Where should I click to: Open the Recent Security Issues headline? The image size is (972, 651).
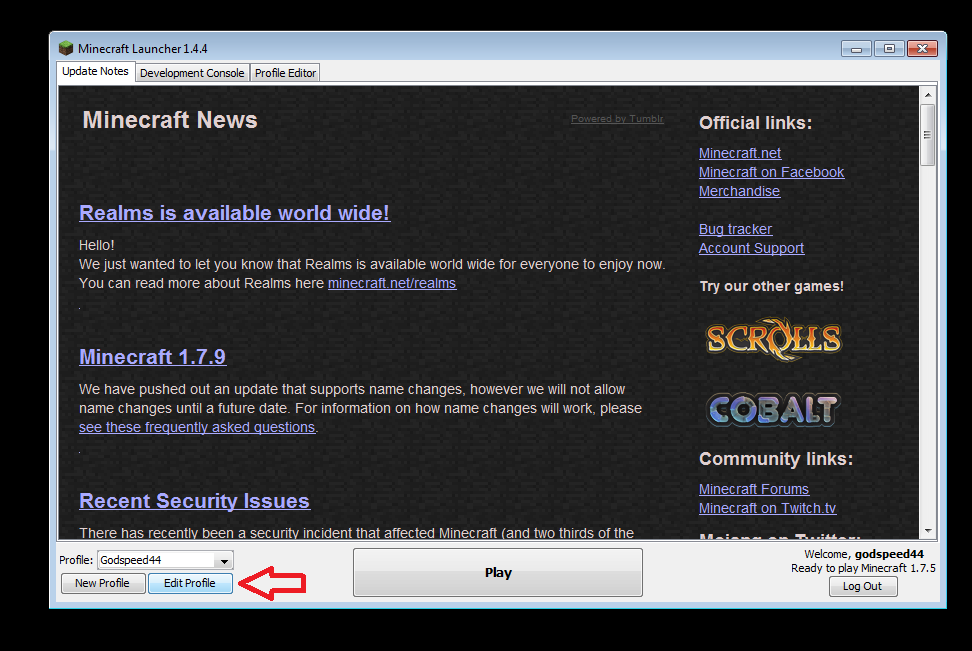pos(195,501)
